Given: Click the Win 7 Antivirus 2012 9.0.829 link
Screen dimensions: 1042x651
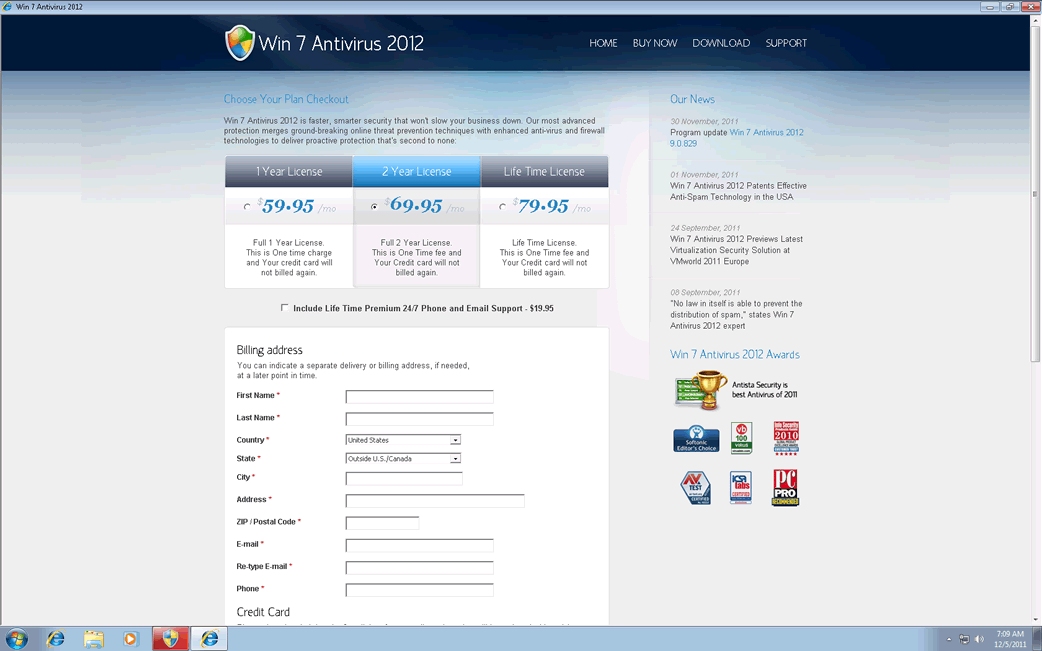Looking at the screenshot, I should [766, 132].
